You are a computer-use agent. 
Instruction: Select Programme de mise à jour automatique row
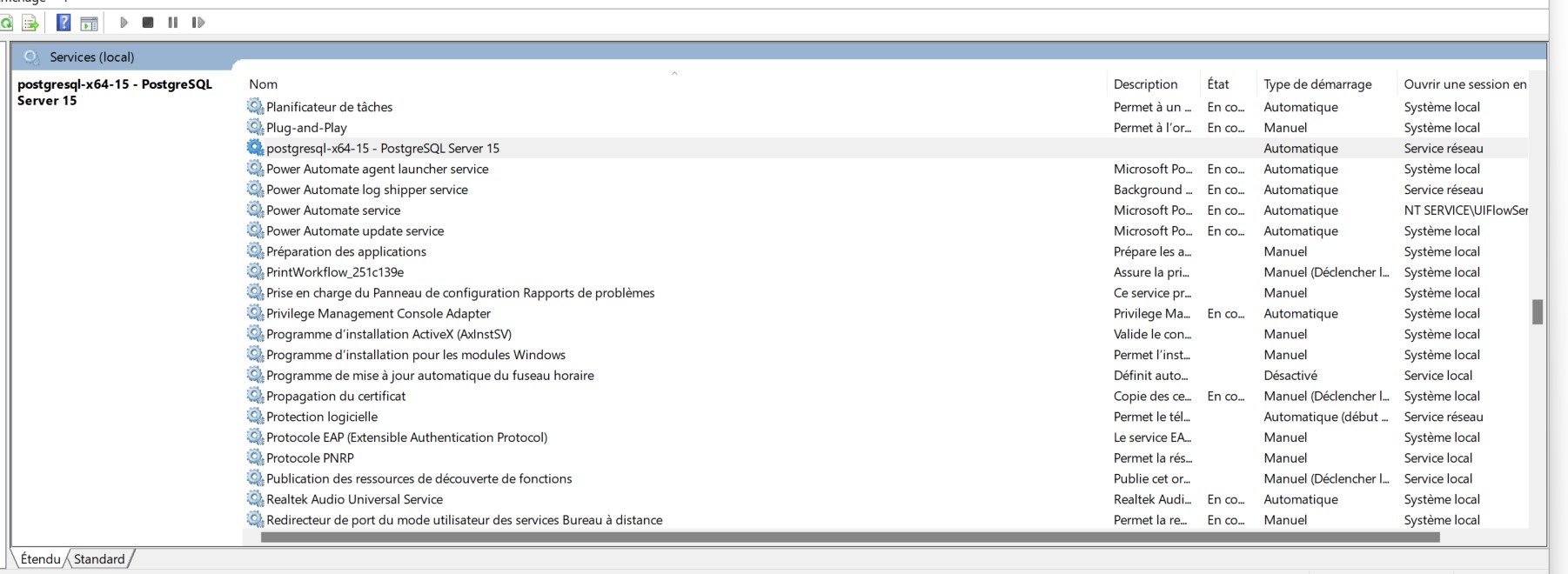pos(886,376)
